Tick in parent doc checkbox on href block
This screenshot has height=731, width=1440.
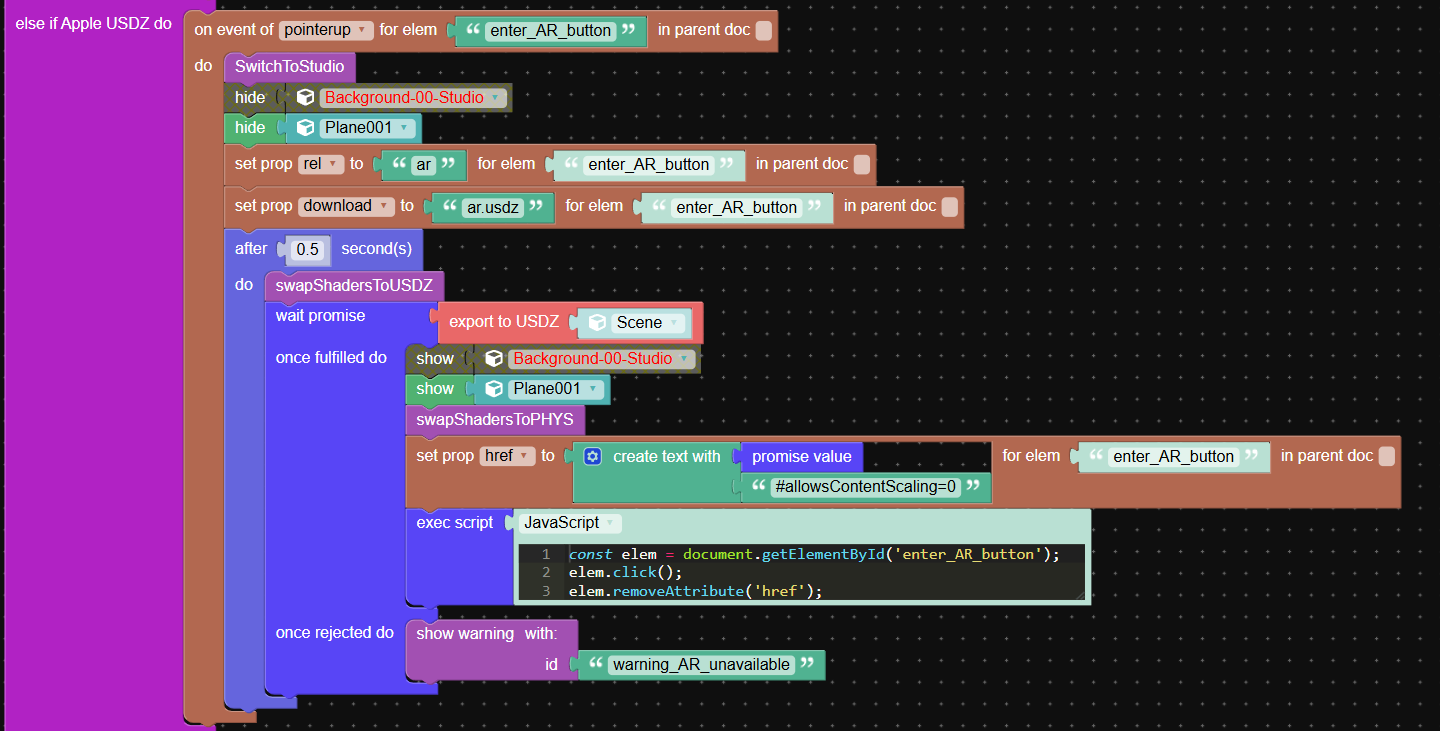click(x=1386, y=456)
